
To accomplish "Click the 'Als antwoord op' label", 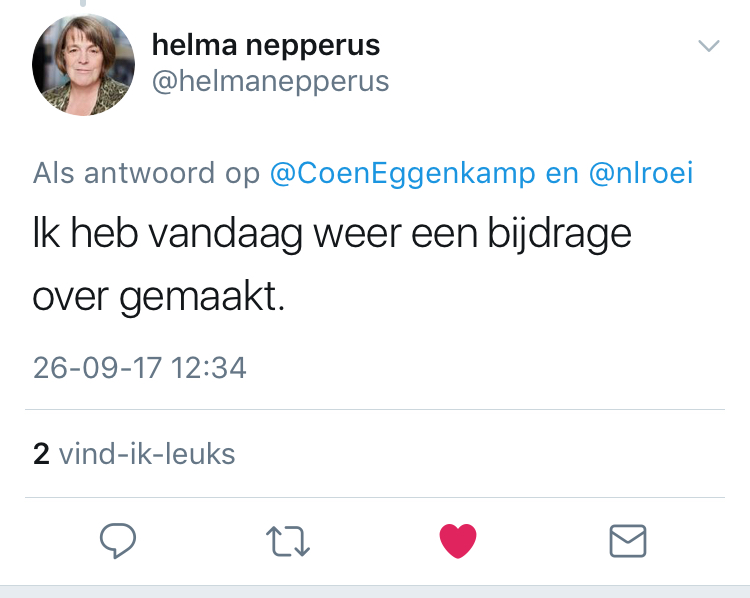I will click(147, 173).
